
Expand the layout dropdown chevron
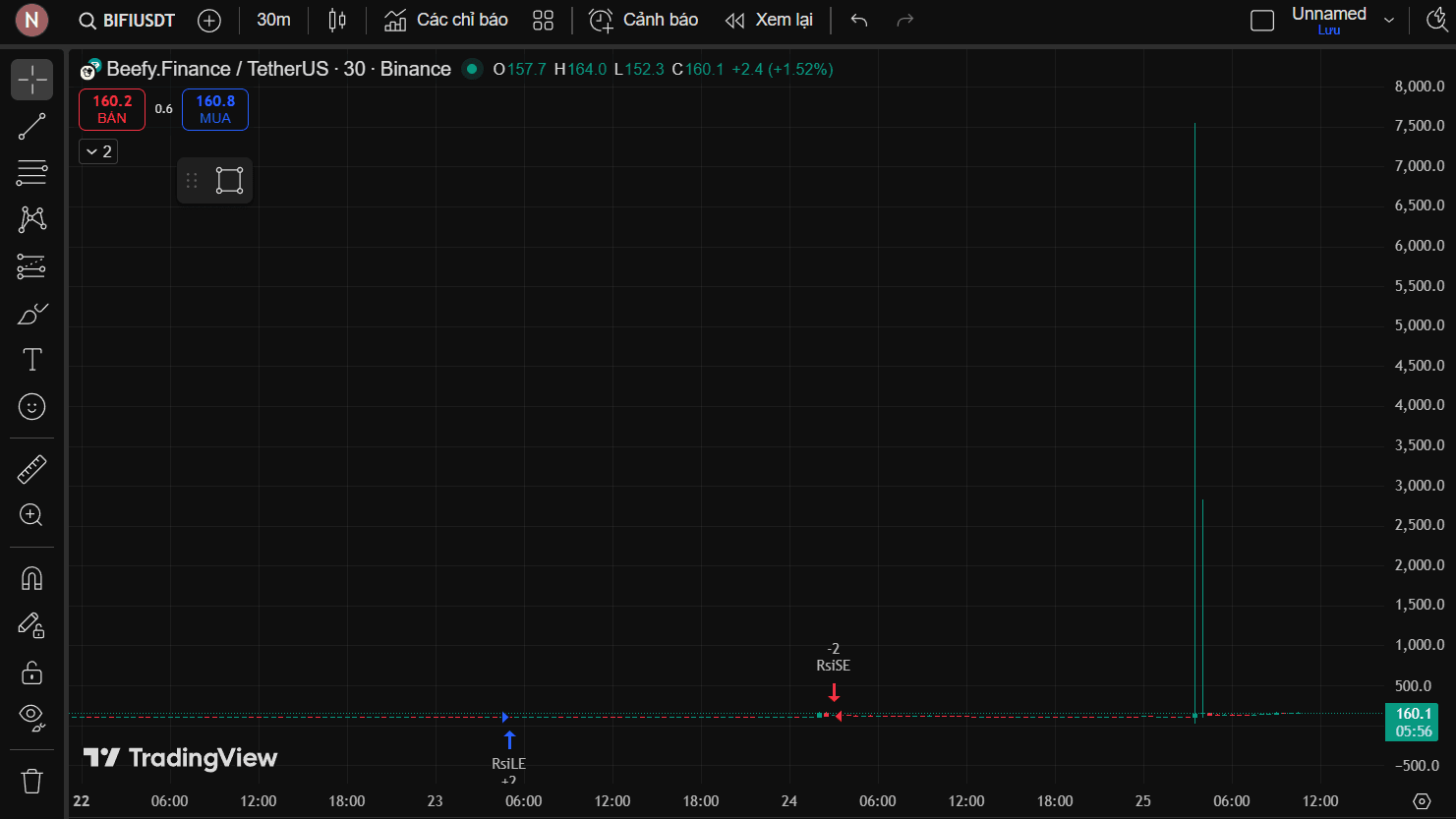click(1389, 21)
